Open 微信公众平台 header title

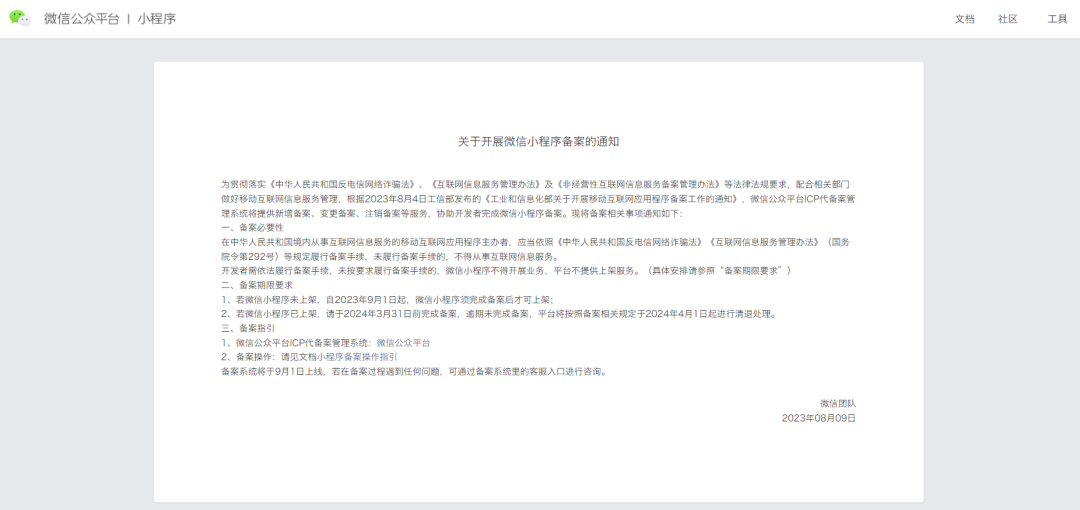[x=81, y=19]
